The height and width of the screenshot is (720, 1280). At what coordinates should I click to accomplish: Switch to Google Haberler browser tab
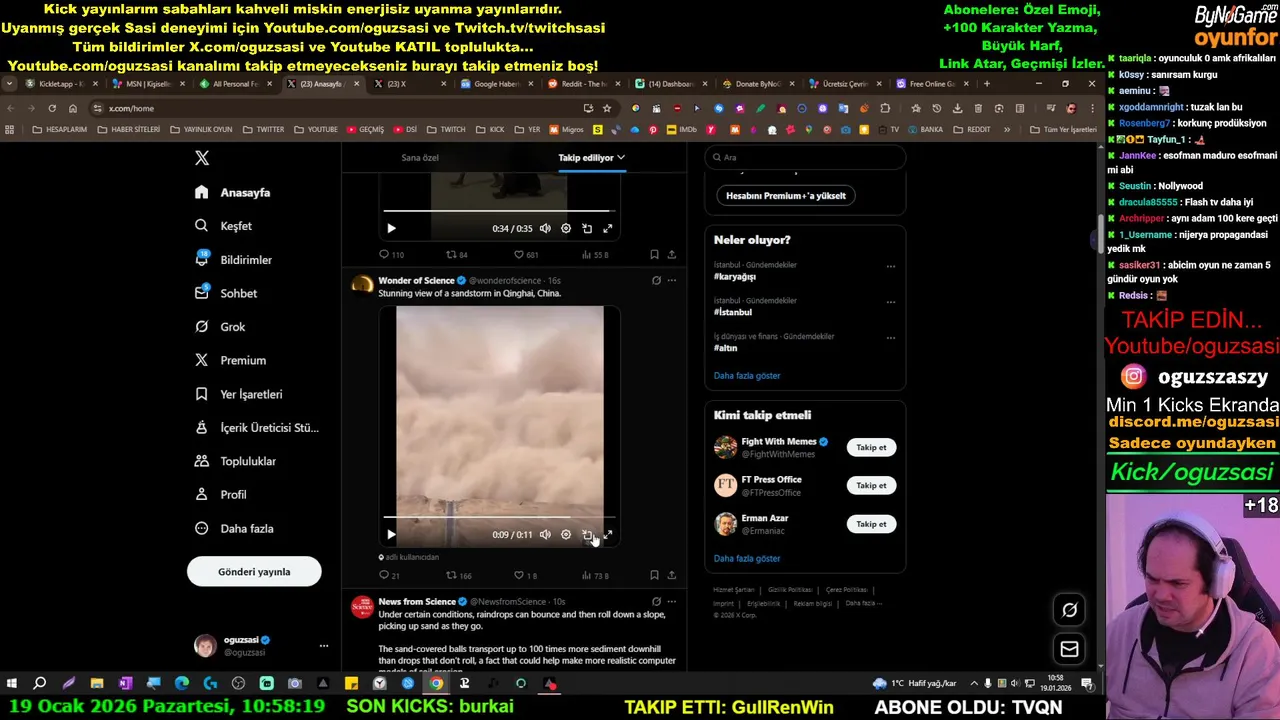point(497,84)
